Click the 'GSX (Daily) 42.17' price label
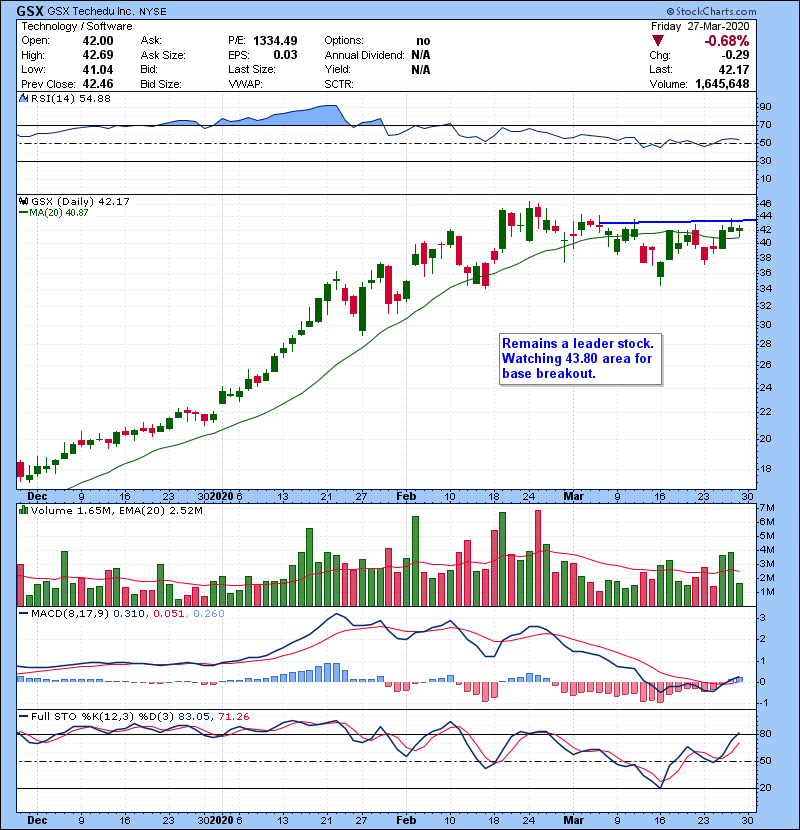 point(80,201)
